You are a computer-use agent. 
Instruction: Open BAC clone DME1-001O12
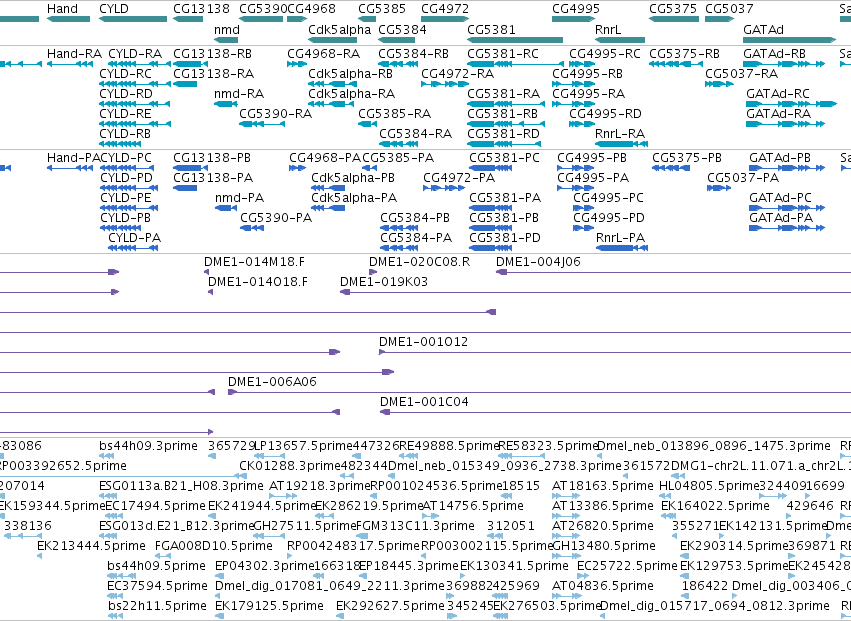point(615,352)
